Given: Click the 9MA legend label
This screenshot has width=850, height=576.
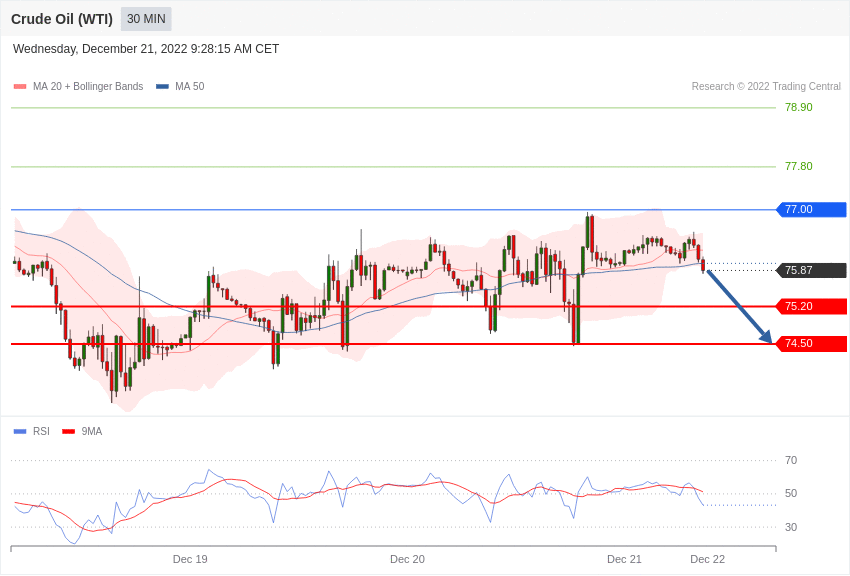Looking at the screenshot, I should point(92,431).
